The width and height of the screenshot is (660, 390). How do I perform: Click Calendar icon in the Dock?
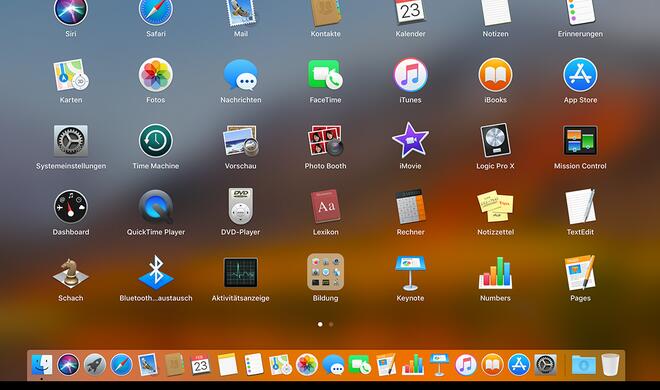(200, 364)
